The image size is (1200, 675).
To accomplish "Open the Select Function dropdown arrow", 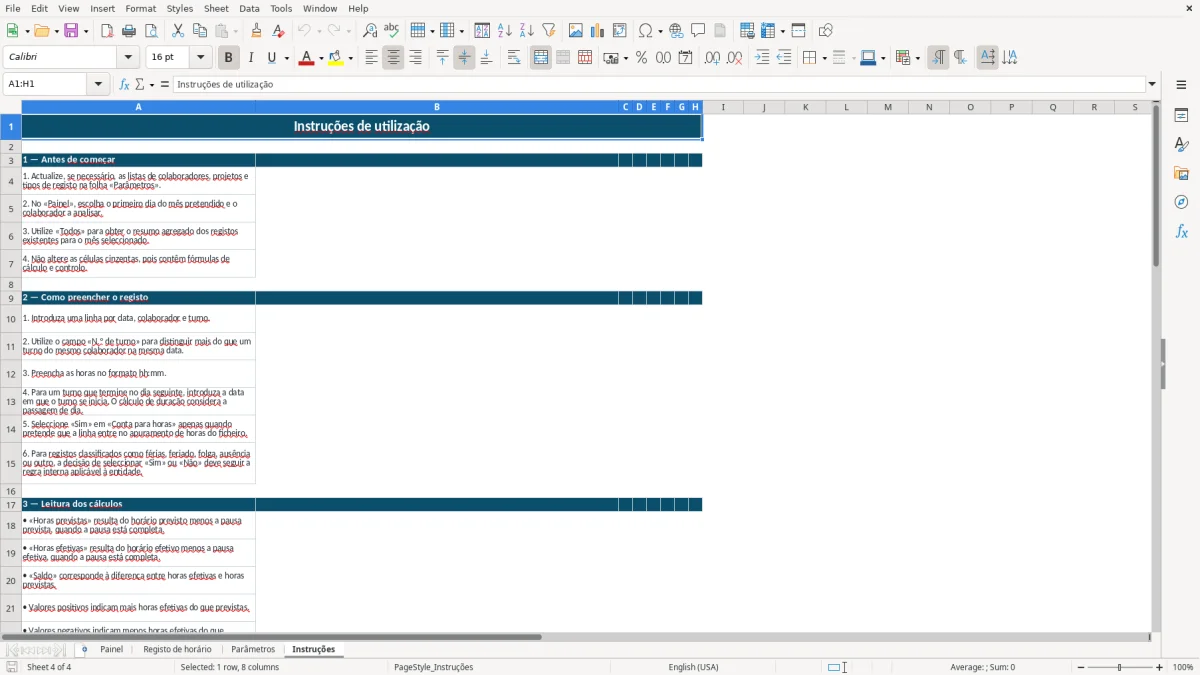I will (152, 85).
